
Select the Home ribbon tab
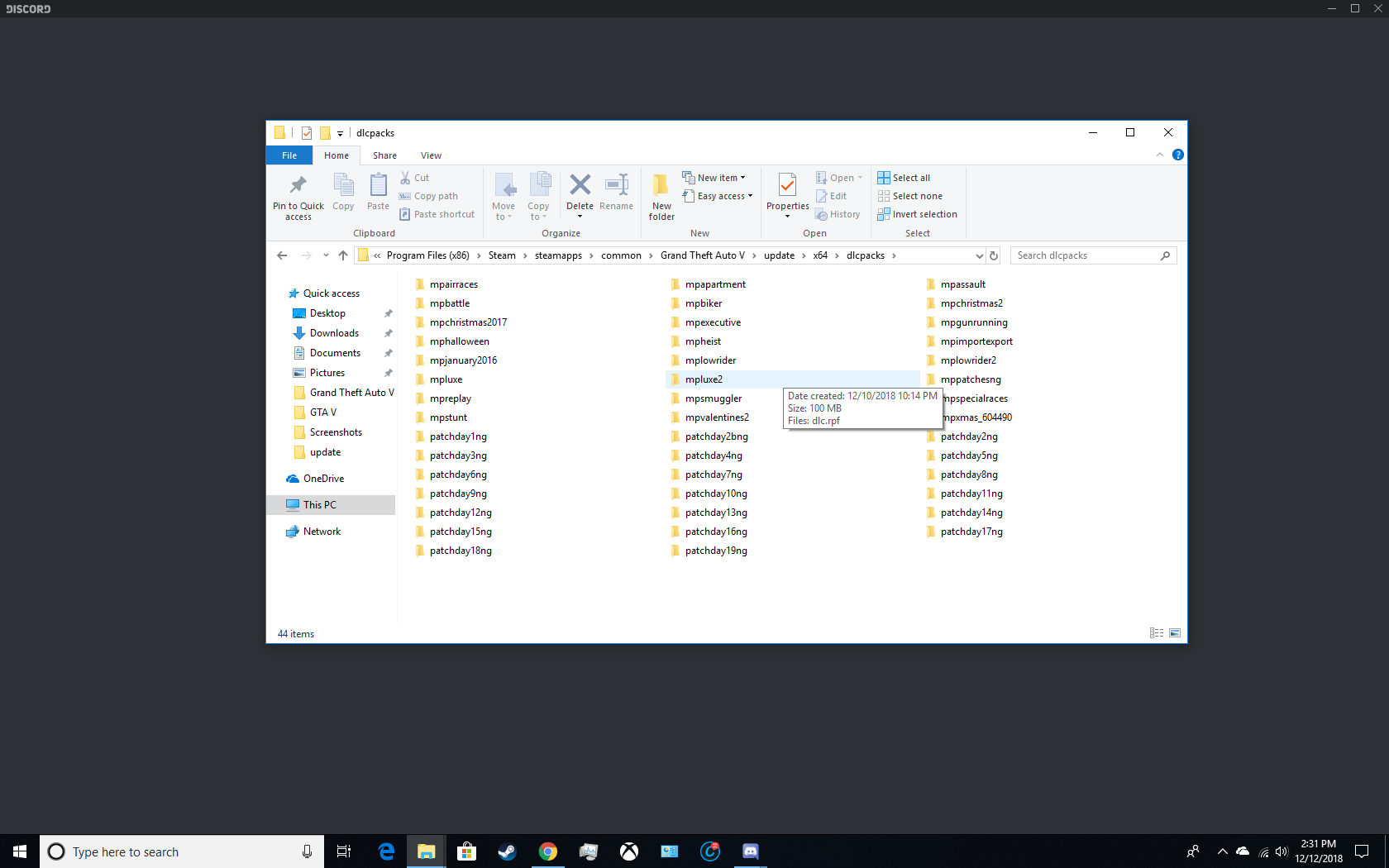pos(337,155)
